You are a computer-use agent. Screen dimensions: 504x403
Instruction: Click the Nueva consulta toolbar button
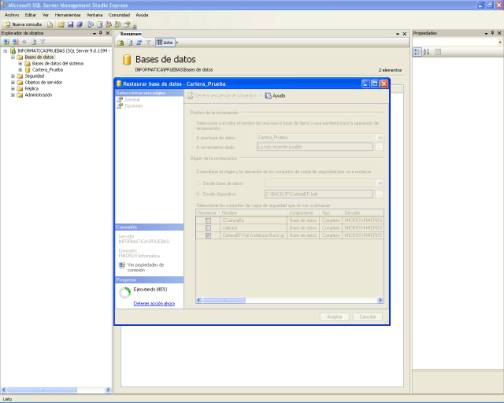point(23,24)
